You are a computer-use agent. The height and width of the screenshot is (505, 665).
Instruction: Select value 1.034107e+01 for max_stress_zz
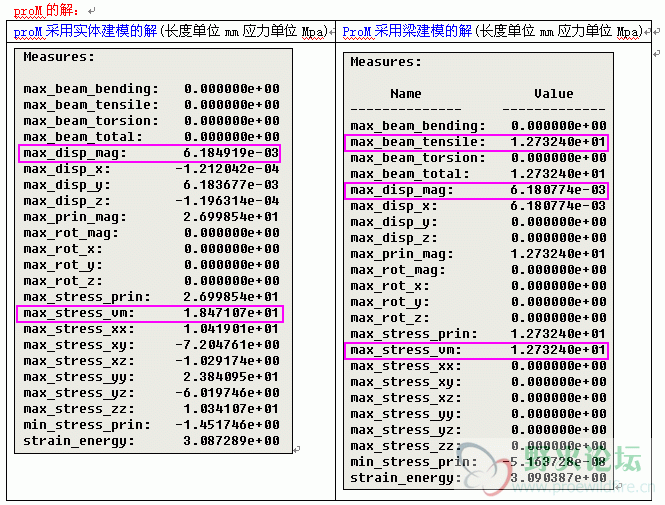(x=231, y=409)
